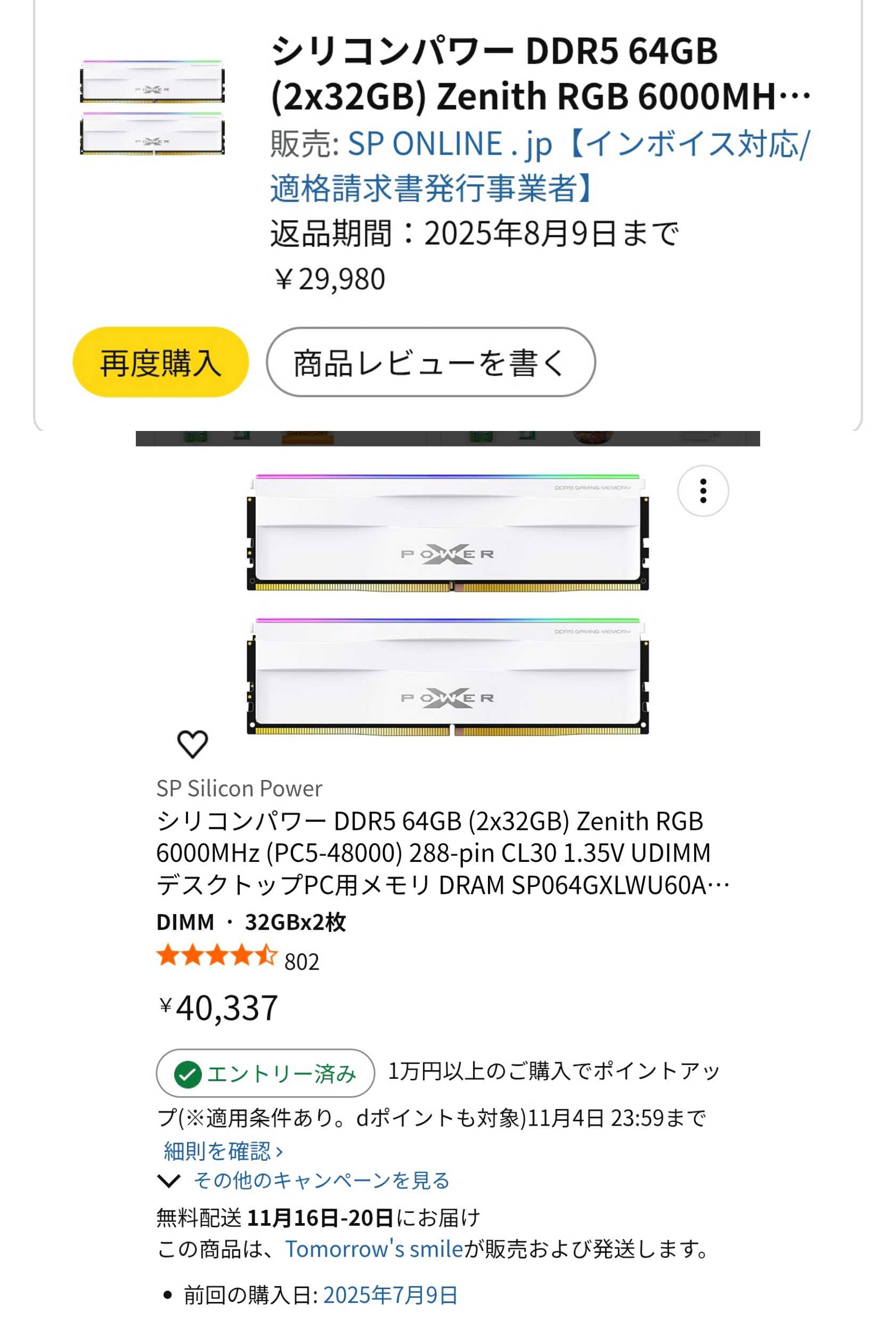This screenshot has width=896, height=1327.
Task: Open the 802 reviews count
Action: pos(302,962)
